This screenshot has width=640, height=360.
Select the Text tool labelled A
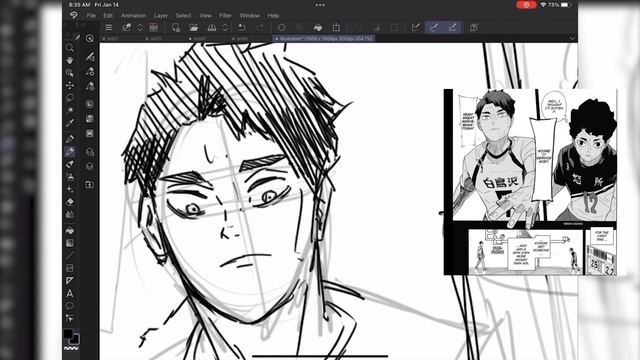70,293
